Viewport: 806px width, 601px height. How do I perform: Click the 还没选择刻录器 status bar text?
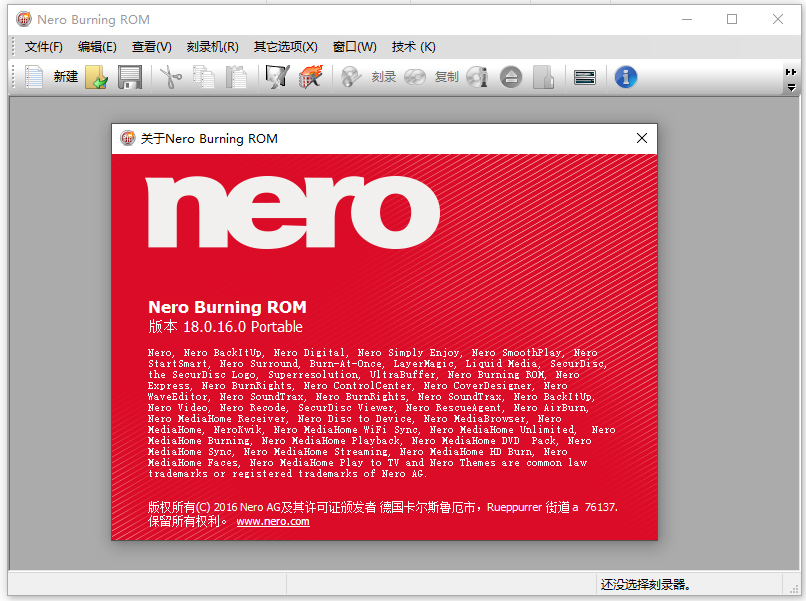646,585
